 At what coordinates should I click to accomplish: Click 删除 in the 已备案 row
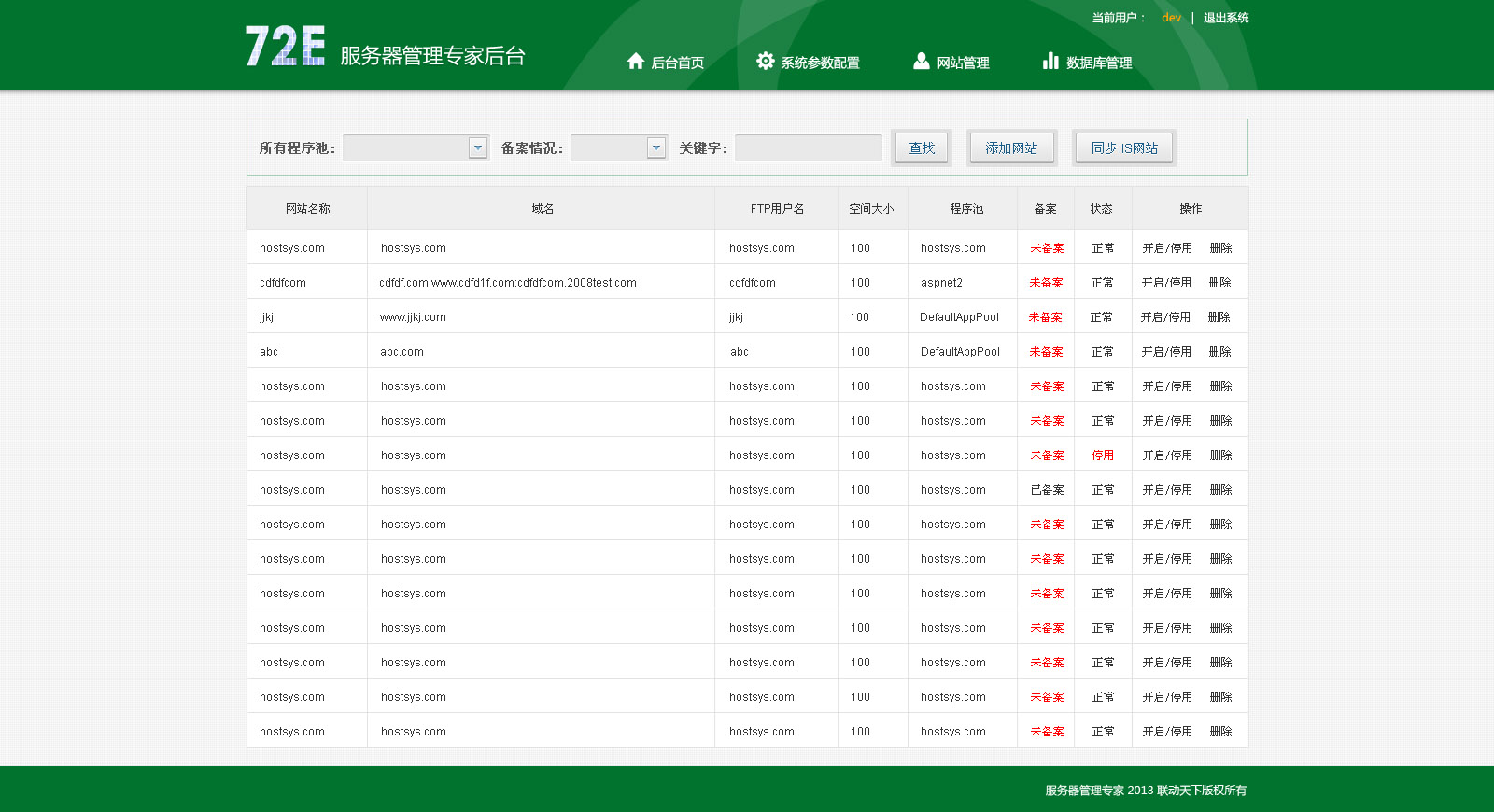click(1220, 490)
